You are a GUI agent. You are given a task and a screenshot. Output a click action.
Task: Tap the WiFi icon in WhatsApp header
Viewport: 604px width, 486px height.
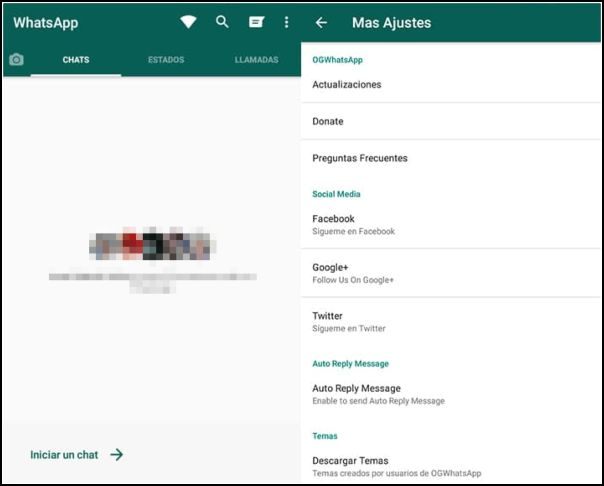click(188, 22)
